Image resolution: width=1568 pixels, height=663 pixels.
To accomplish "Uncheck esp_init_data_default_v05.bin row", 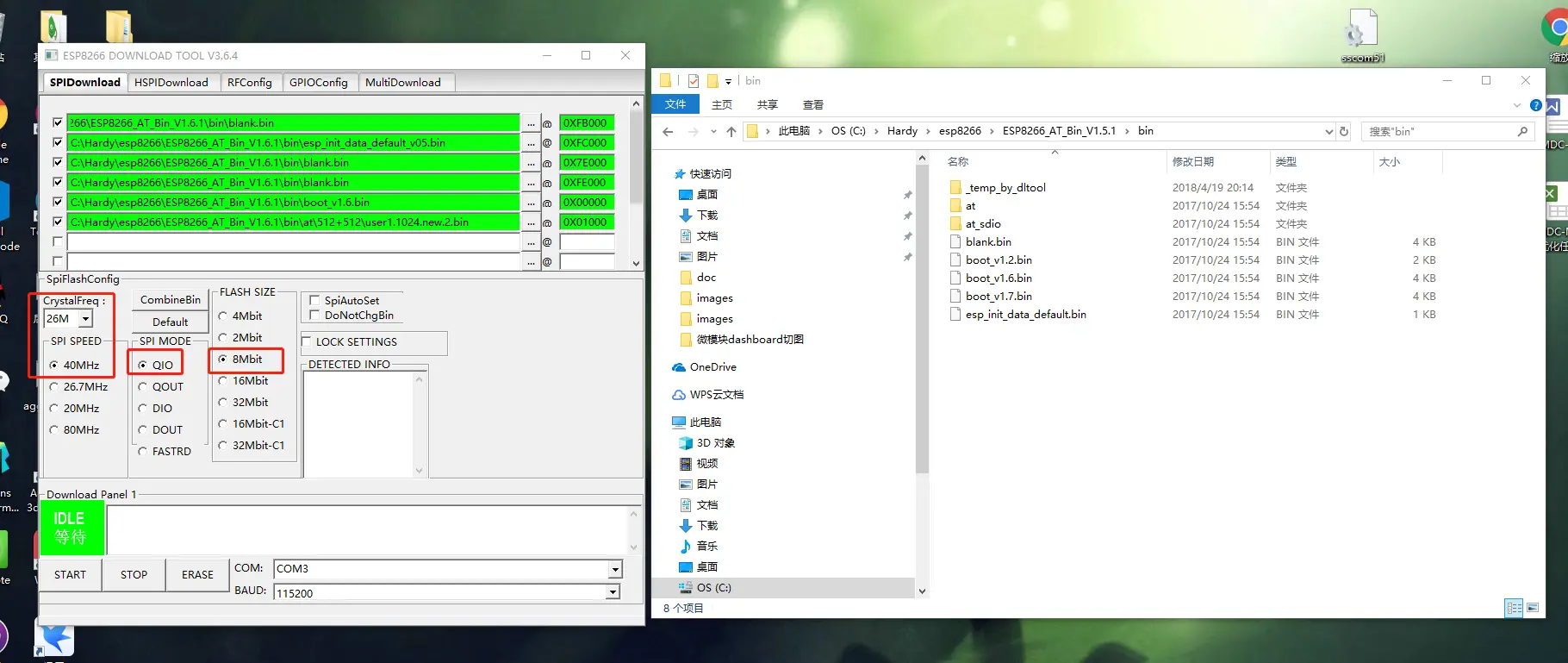I will coord(58,143).
